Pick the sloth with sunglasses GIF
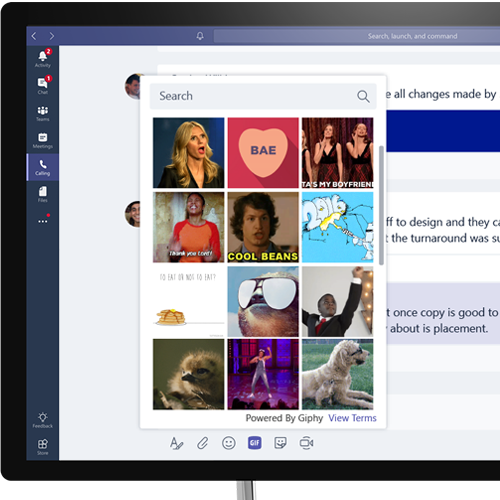Viewport: 500px width, 500px height. click(x=263, y=301)
